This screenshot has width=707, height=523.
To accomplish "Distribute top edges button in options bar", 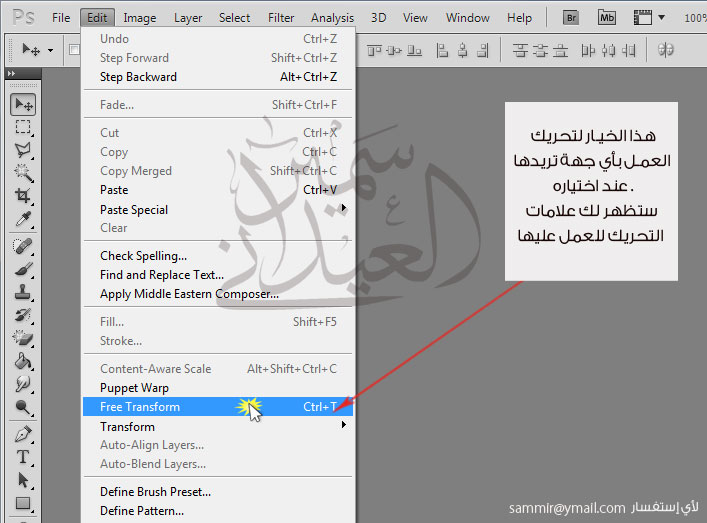I will pyautogui.click(x=520, y=50).
